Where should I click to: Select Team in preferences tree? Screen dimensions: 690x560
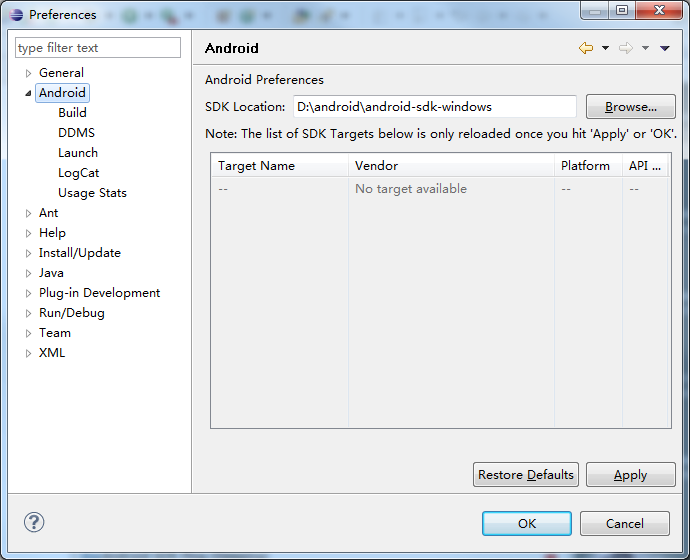click(55, 333)
